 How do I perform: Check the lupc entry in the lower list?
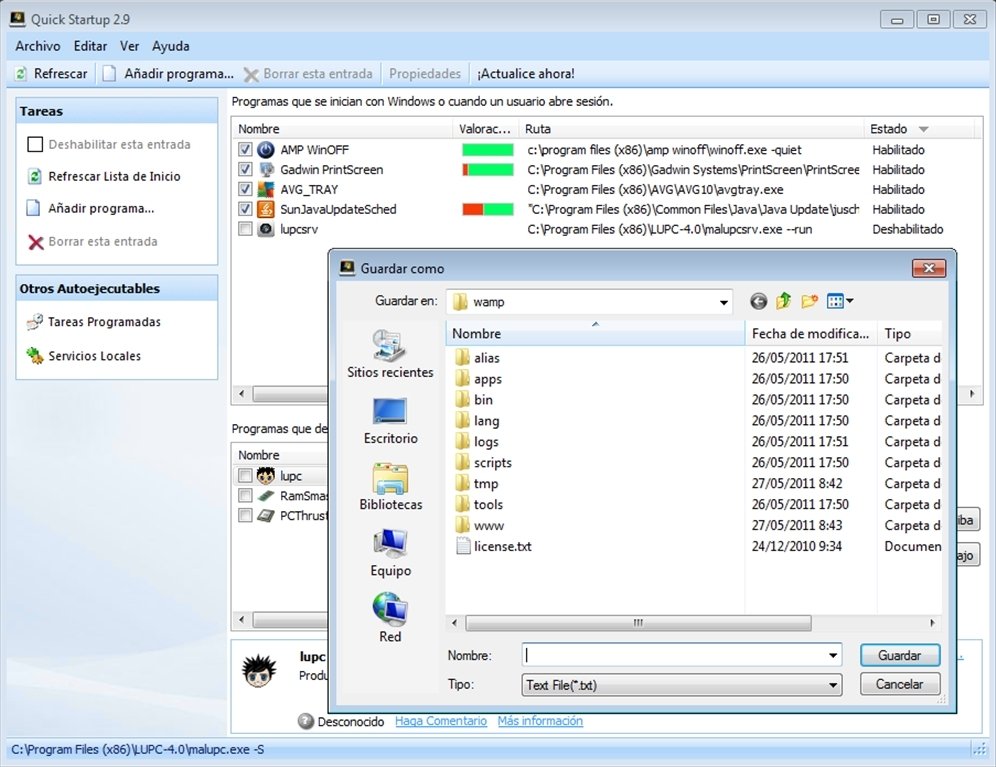pyautogui.click(x=245, y=475)
